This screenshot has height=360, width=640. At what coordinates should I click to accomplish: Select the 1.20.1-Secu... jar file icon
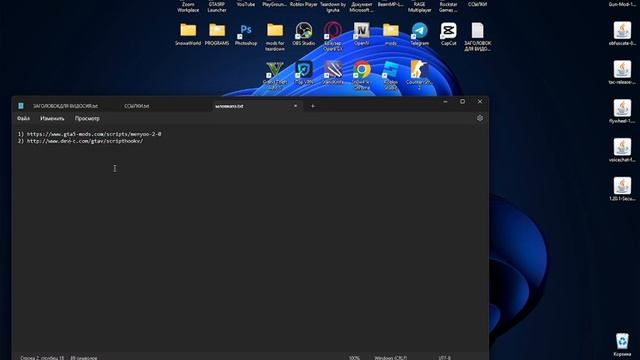622,189
